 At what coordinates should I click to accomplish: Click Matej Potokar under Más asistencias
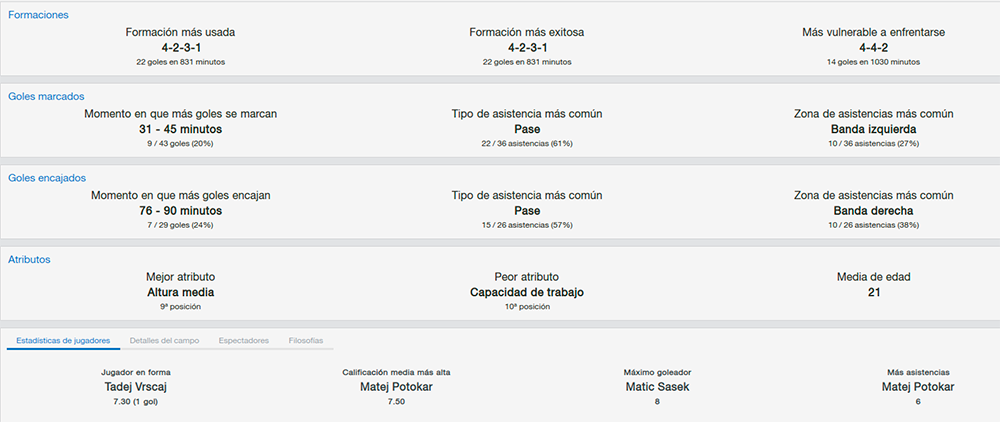click(x=918, y=387)
